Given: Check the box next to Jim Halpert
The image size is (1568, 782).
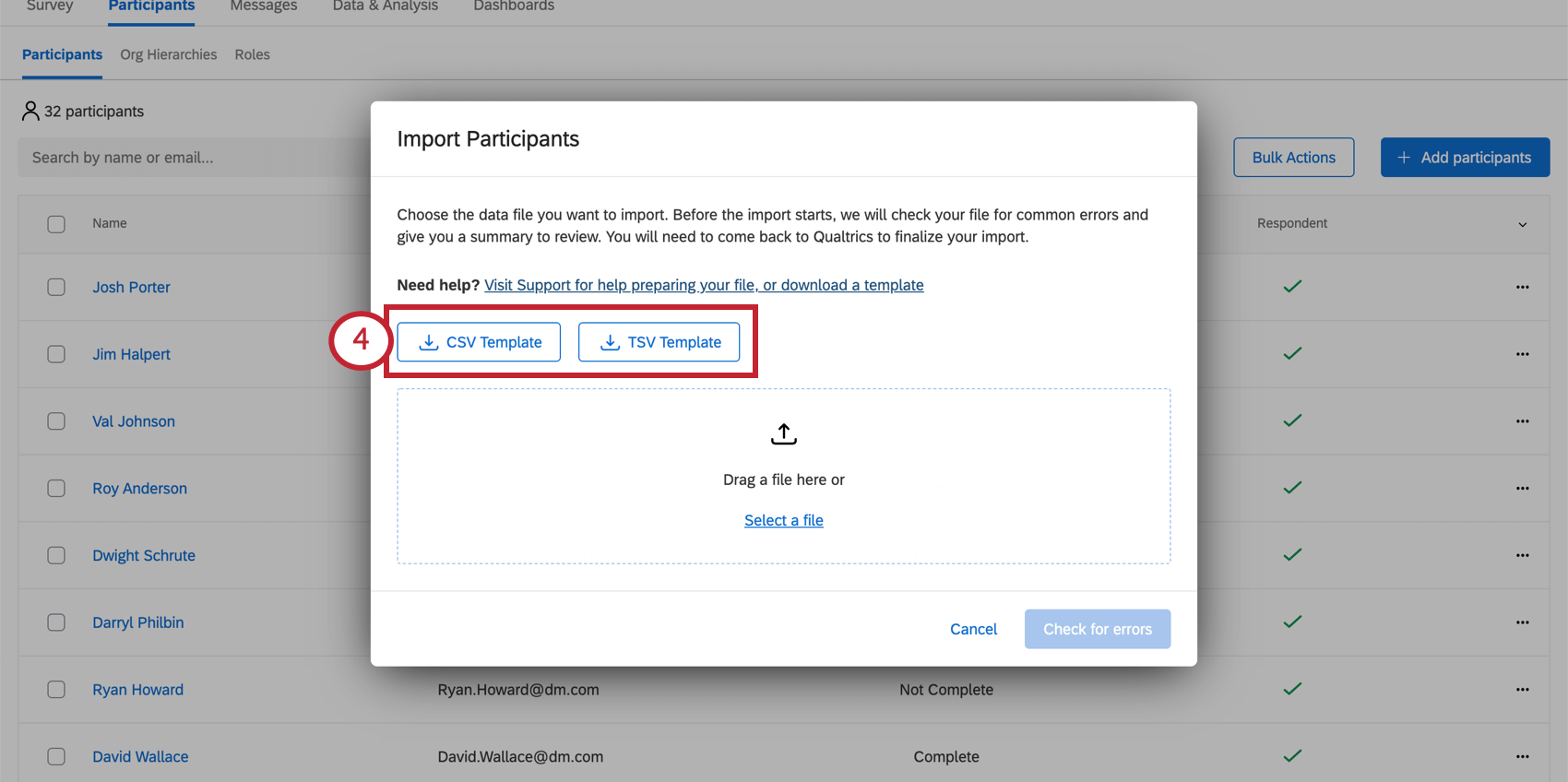Looking at the screenshot, I should (56, 354).
